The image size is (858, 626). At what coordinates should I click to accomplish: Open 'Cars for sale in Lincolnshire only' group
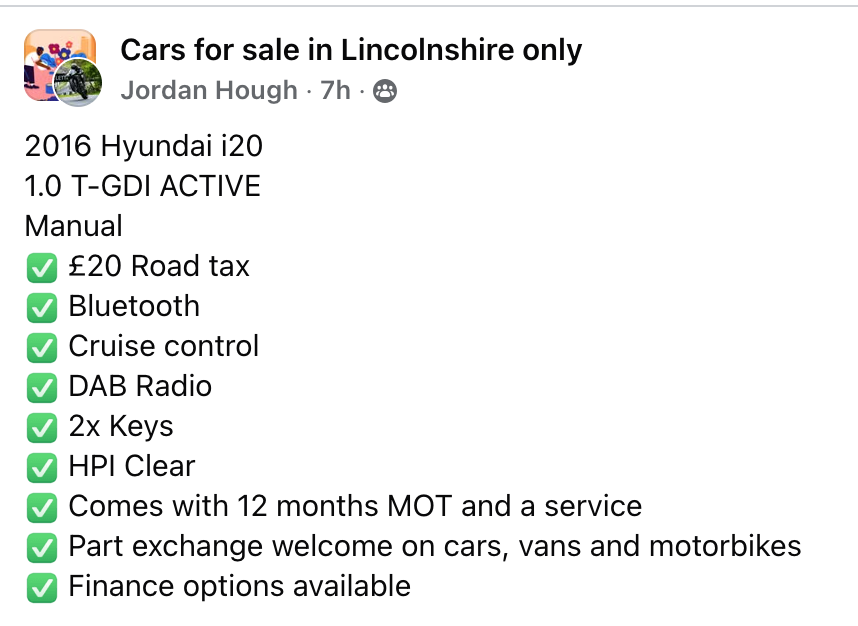351,49
